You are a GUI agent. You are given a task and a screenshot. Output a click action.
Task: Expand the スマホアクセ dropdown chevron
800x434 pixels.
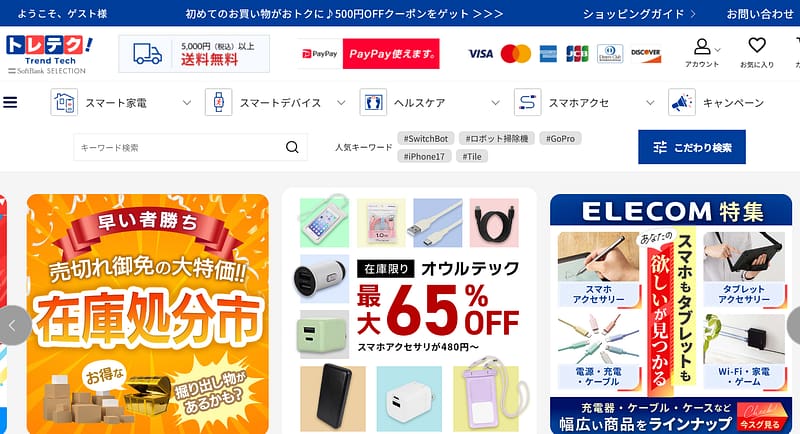[x=650, y=103]
